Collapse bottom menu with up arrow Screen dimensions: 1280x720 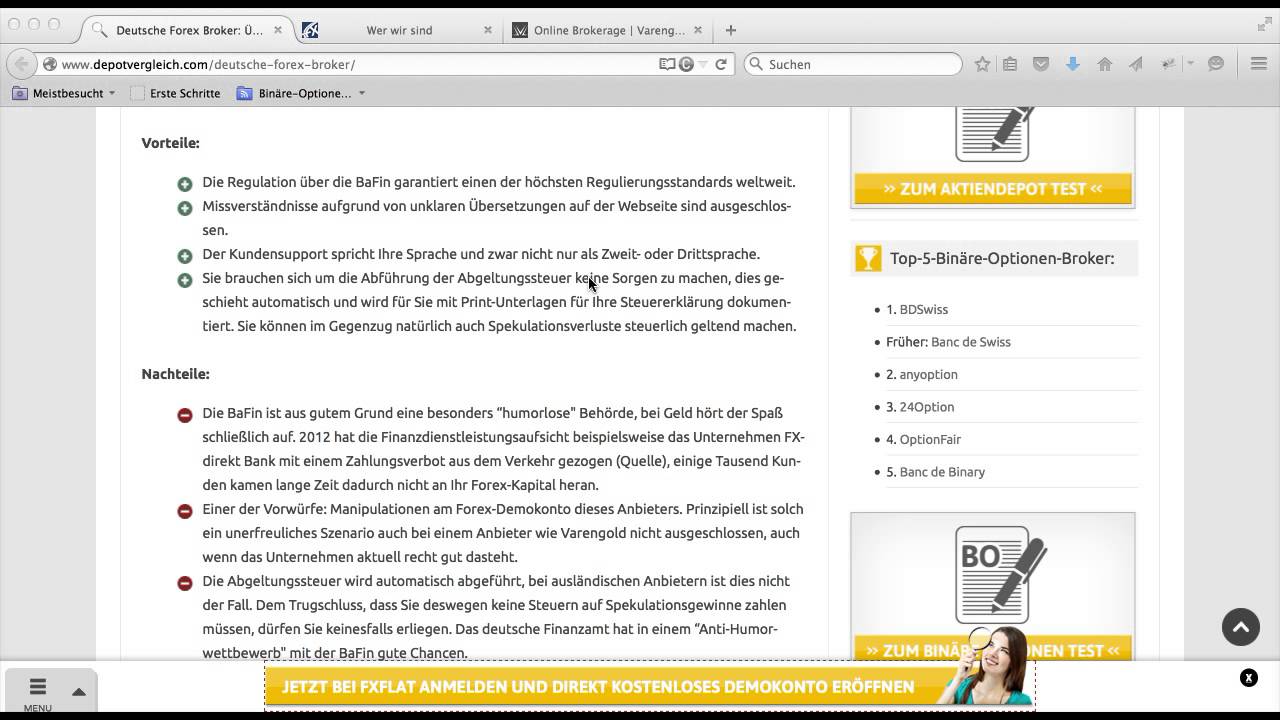79,692
